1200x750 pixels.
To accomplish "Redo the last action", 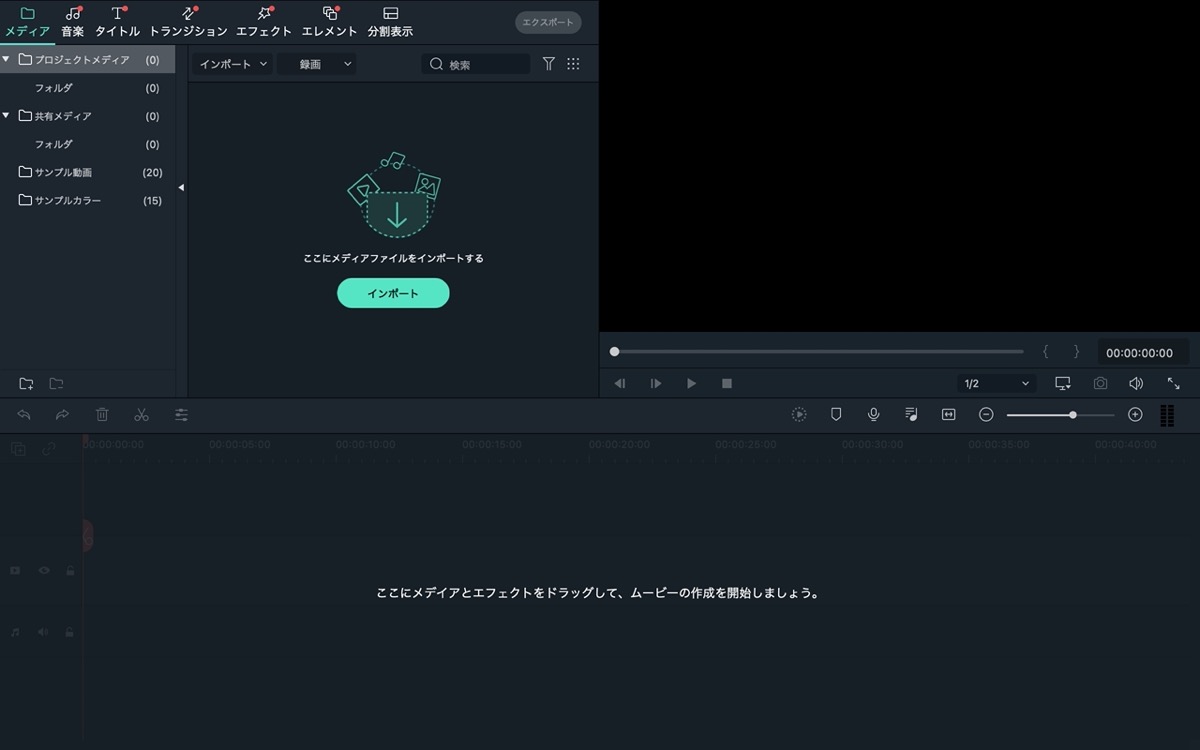I will (x=62, y=414).
